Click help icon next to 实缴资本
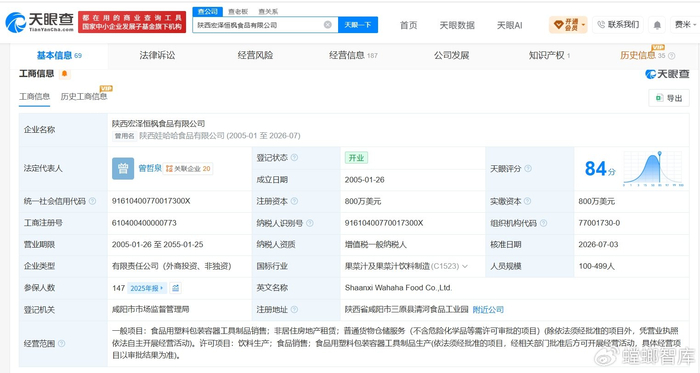The image size is (700, 373). click(x=527, y=201)
